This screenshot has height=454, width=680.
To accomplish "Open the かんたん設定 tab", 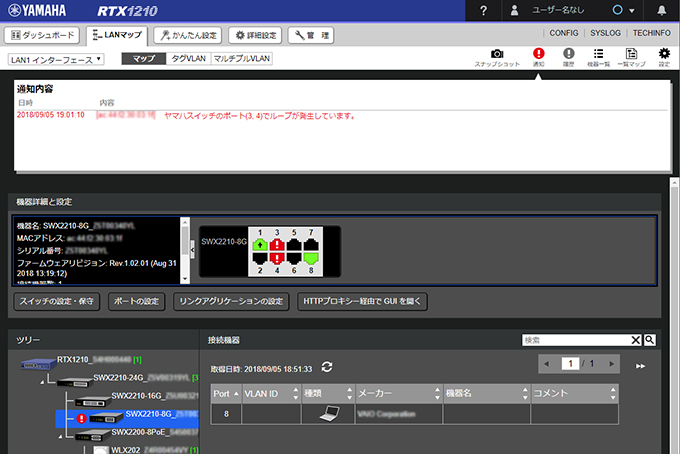I will pos(188,35).
